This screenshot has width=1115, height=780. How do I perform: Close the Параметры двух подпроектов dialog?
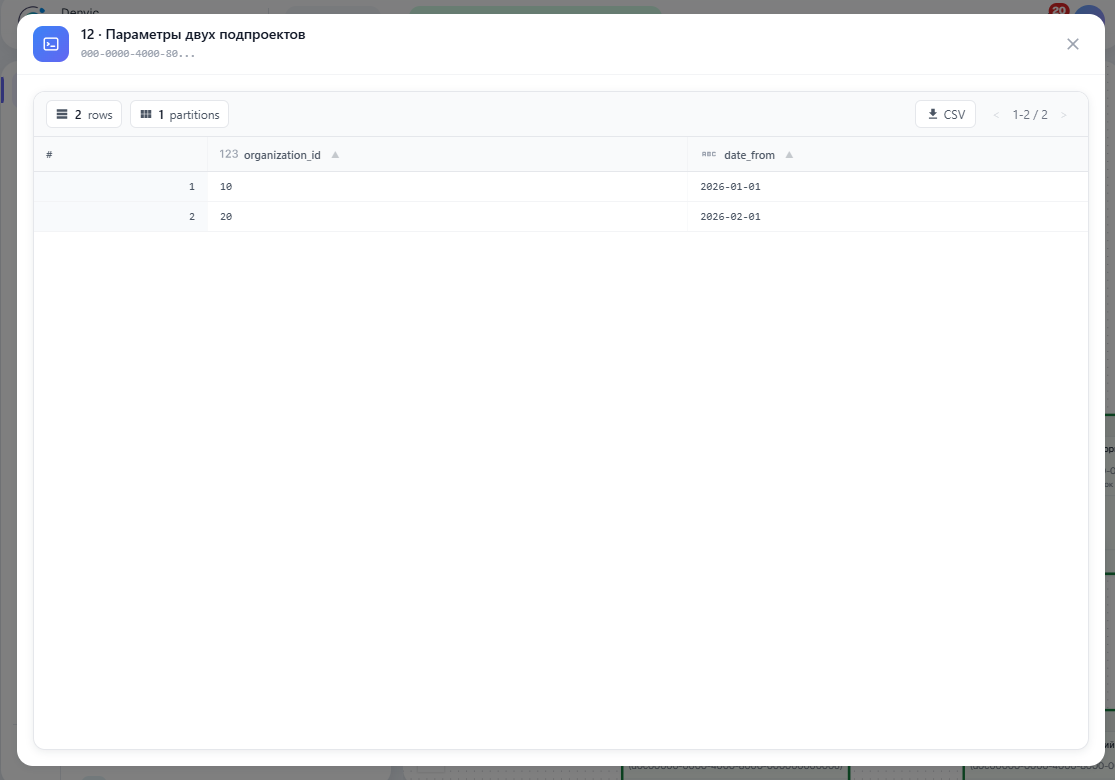coord(1072,44)
